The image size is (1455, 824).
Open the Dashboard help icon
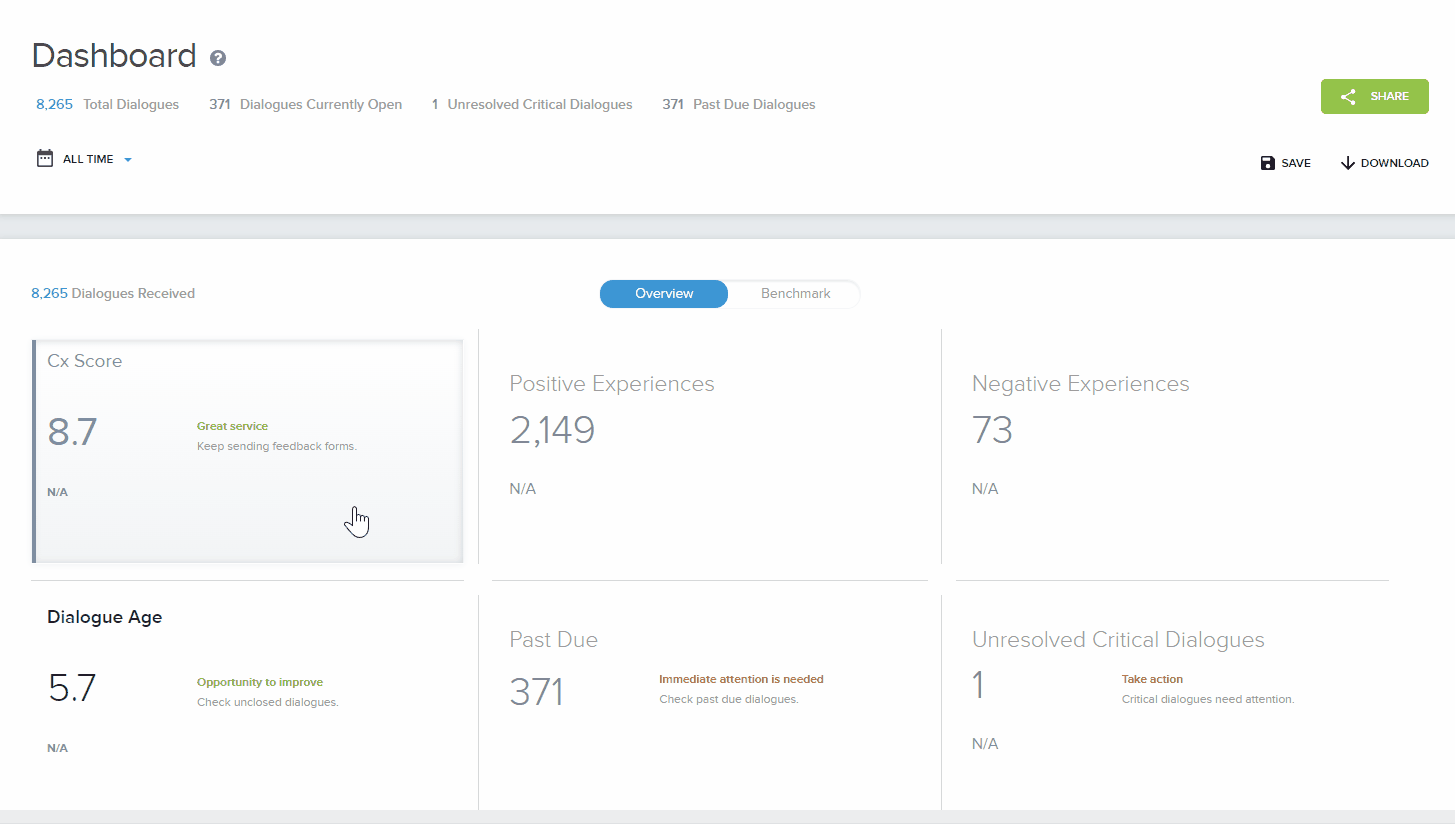tap(217, 58)
